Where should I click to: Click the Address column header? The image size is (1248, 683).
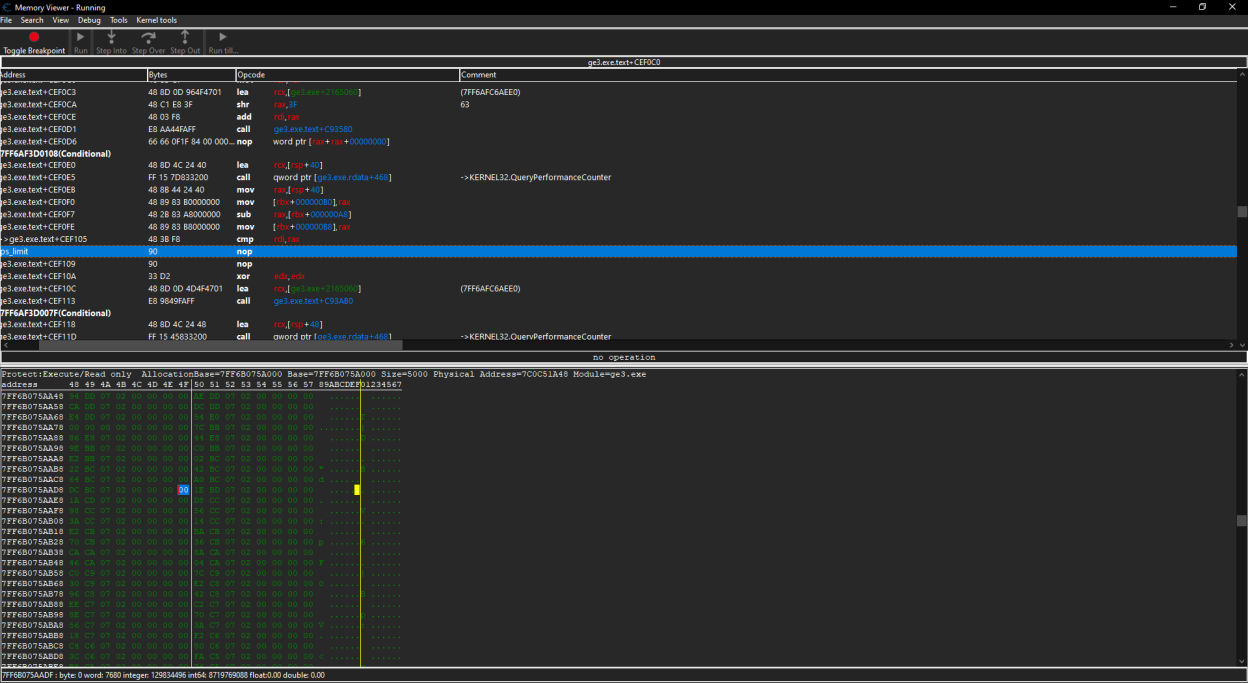[73, 75]
